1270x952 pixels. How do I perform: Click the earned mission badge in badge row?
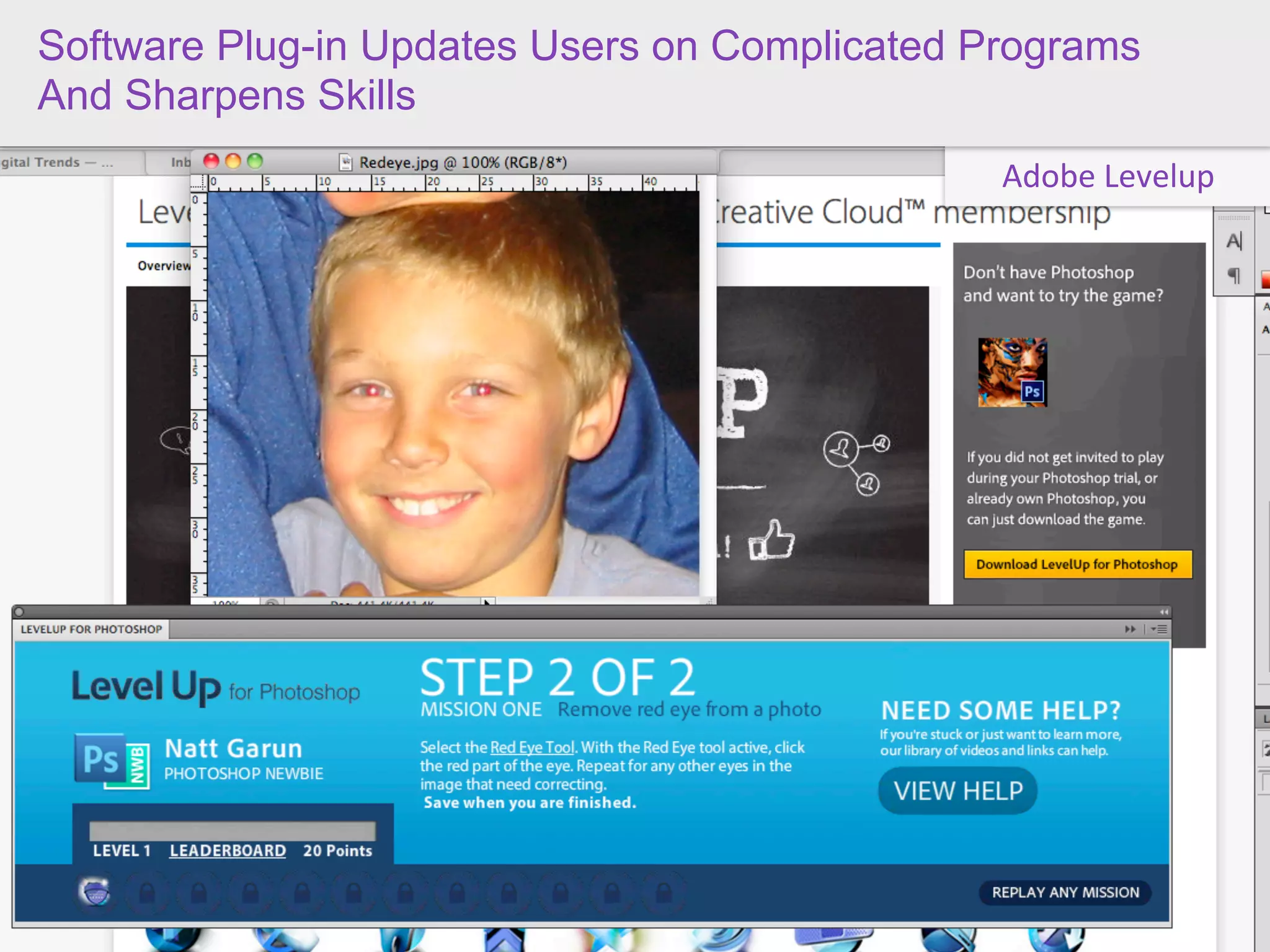pyautogui.click(x=95, y=892)
